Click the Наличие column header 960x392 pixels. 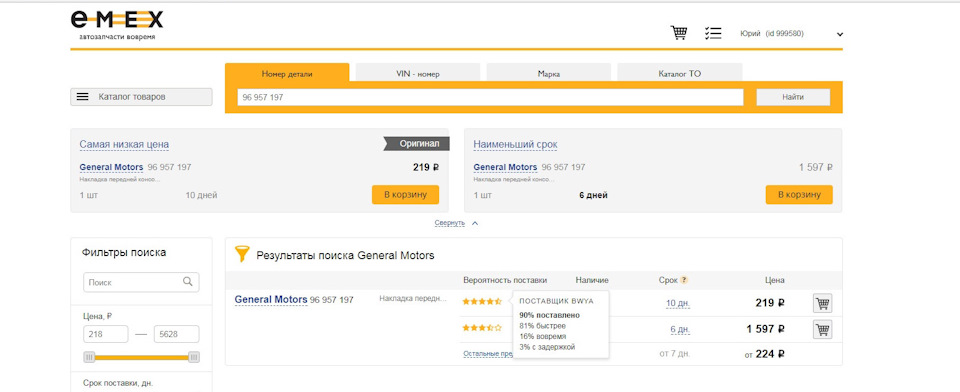pyautogui.click(x=592, y=280)
